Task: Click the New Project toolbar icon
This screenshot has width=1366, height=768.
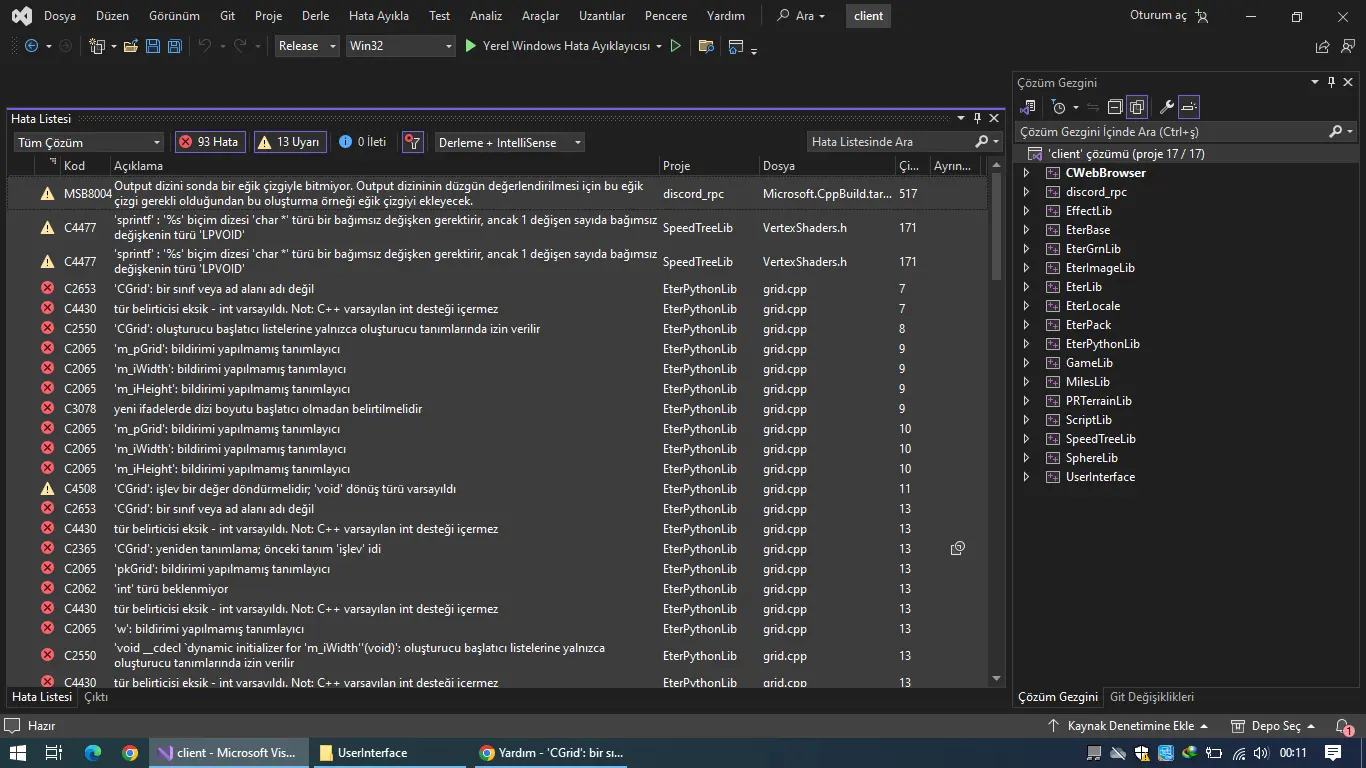Action: 97,46
